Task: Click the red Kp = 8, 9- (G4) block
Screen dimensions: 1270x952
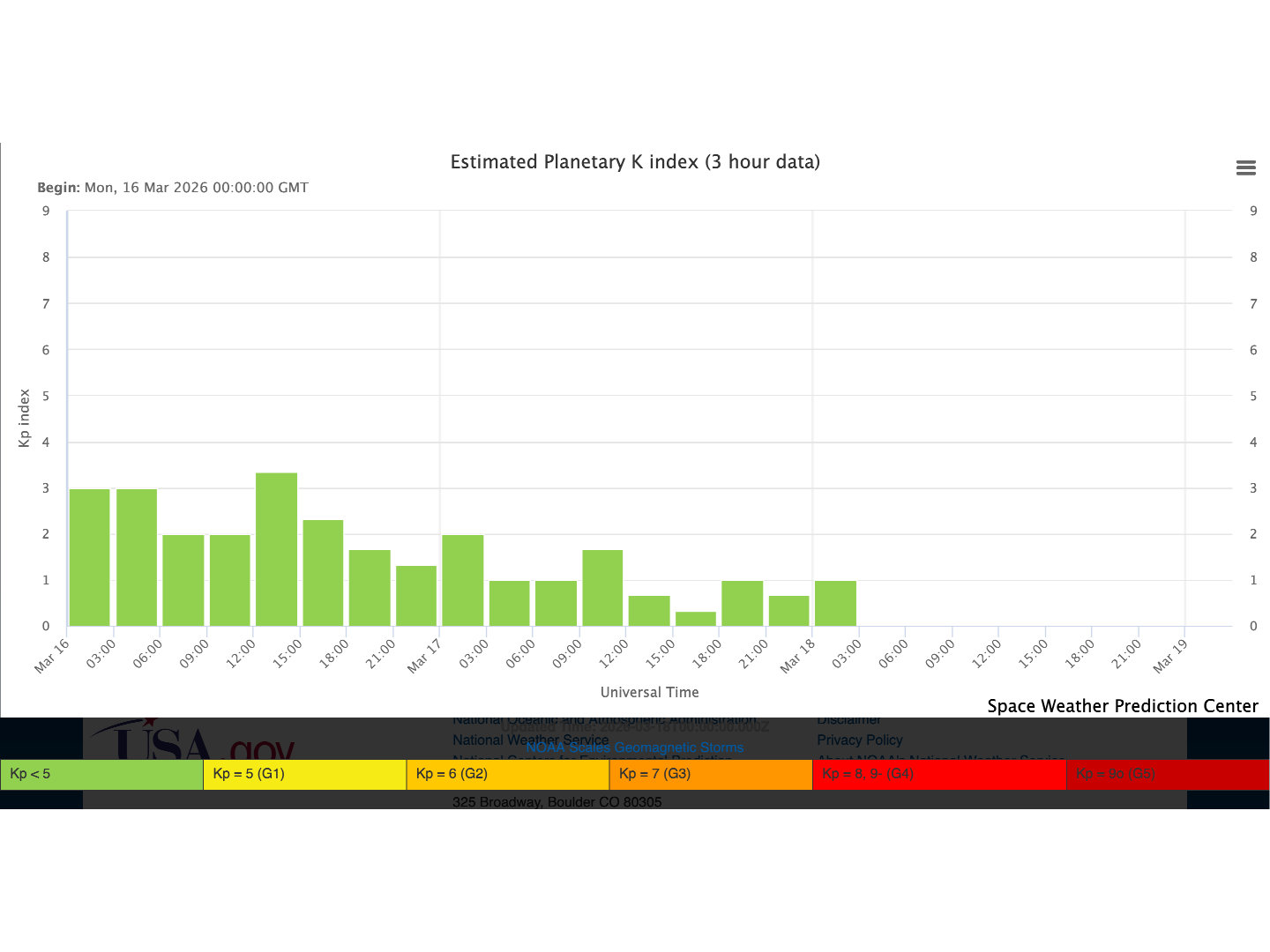Action: pos(938,774)
